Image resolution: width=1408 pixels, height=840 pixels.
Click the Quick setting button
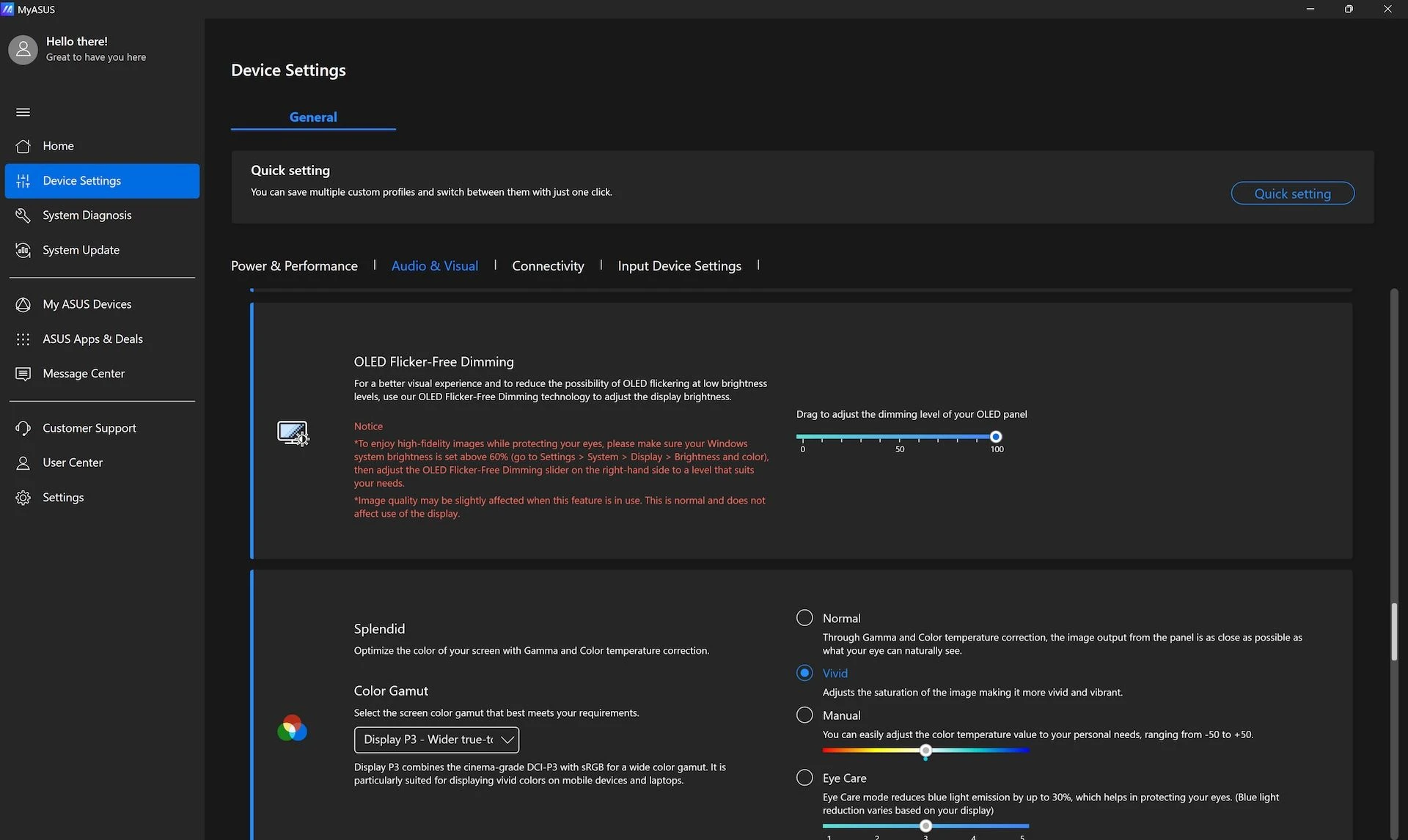[1292, 194]
